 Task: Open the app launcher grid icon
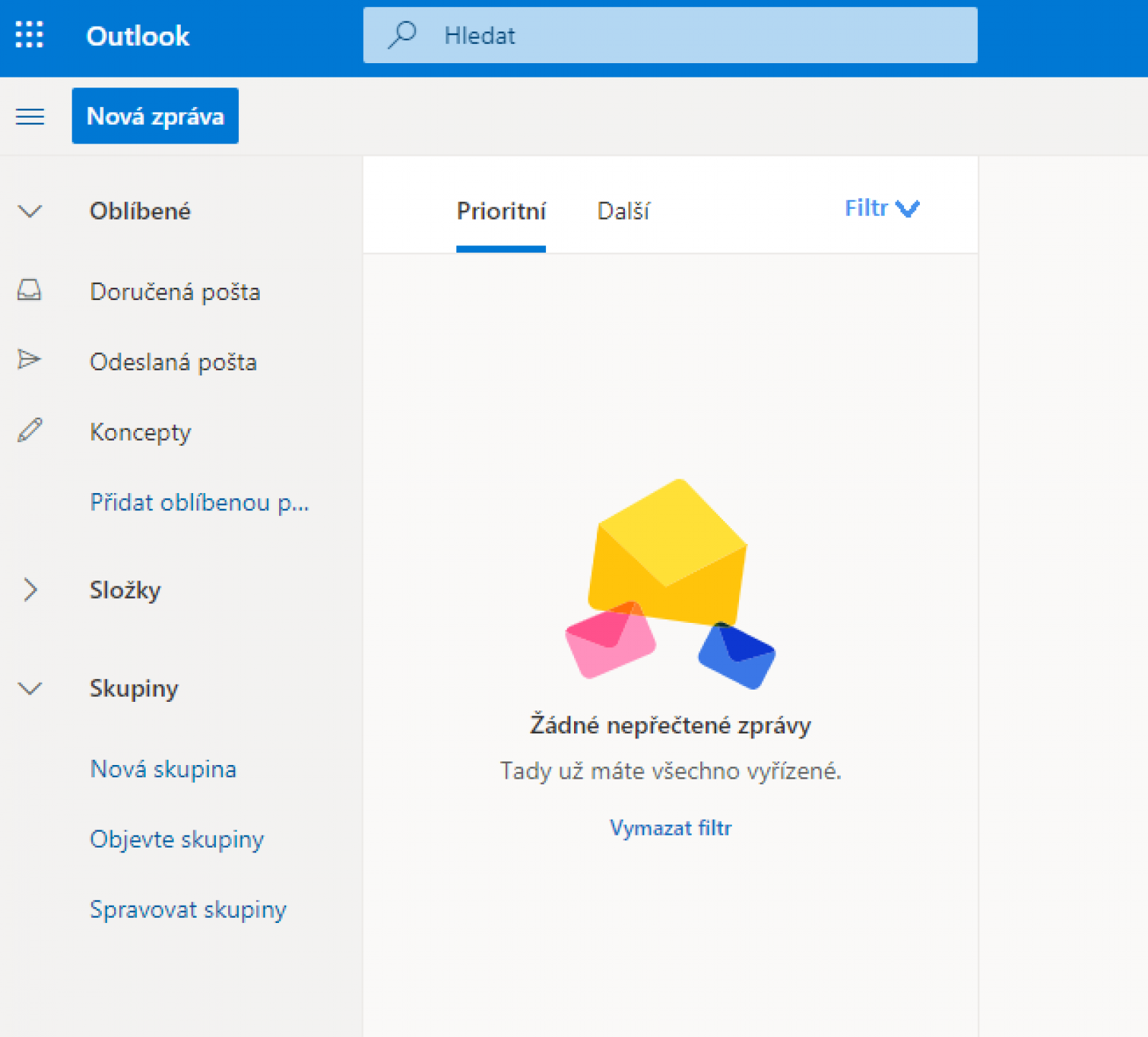tap(29, 34)
